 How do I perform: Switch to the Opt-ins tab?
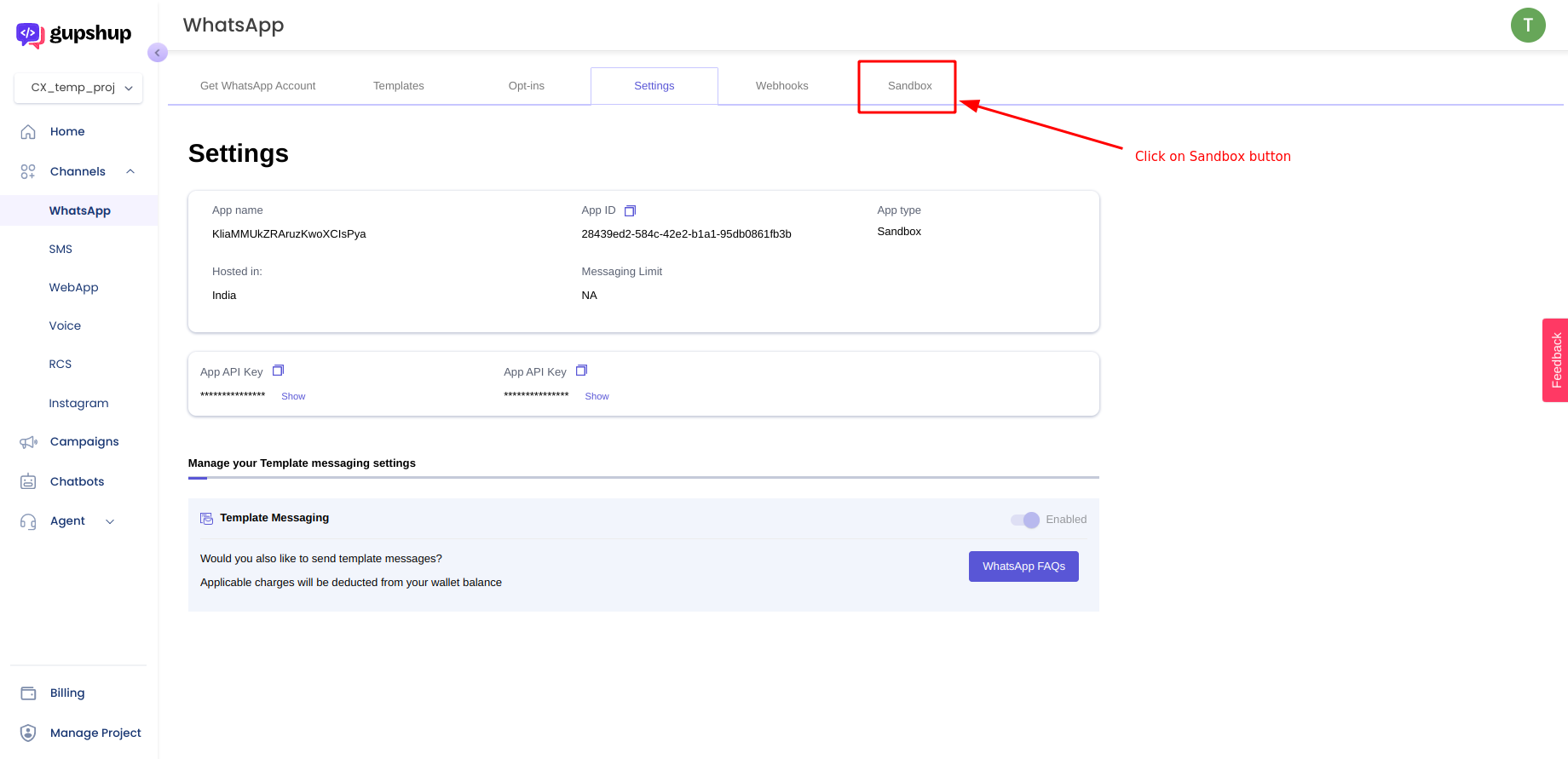(x=526, y=86)
